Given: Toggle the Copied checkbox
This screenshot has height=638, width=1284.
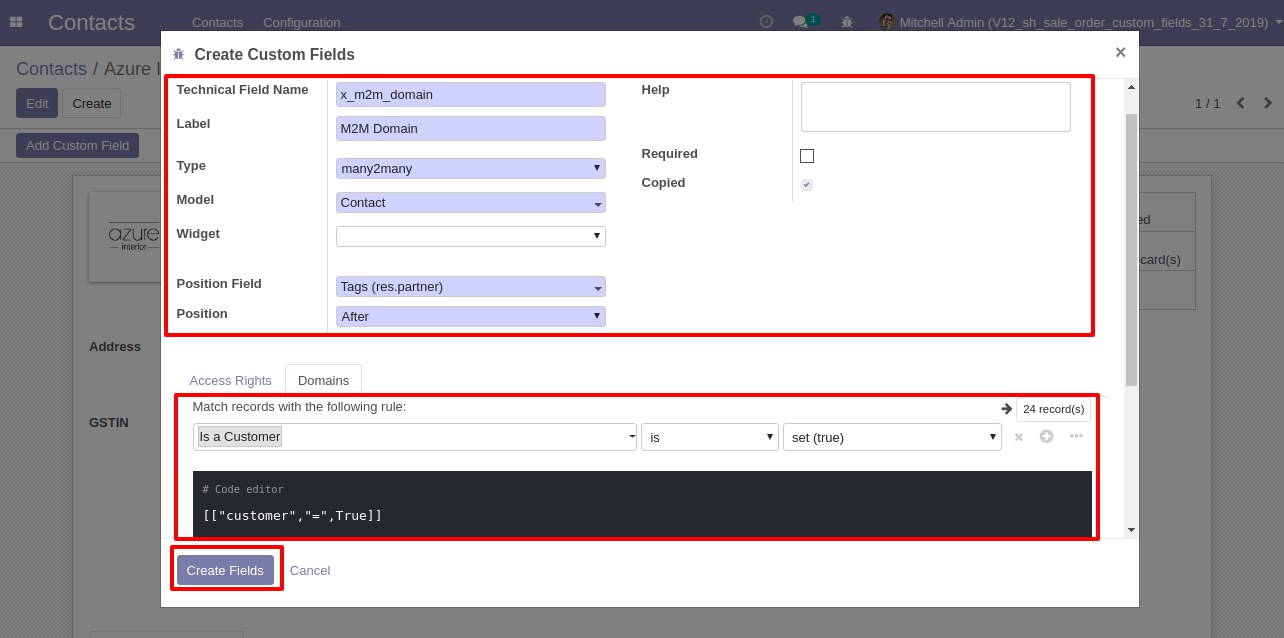Looking at the screenshot, I should [807, 185].
